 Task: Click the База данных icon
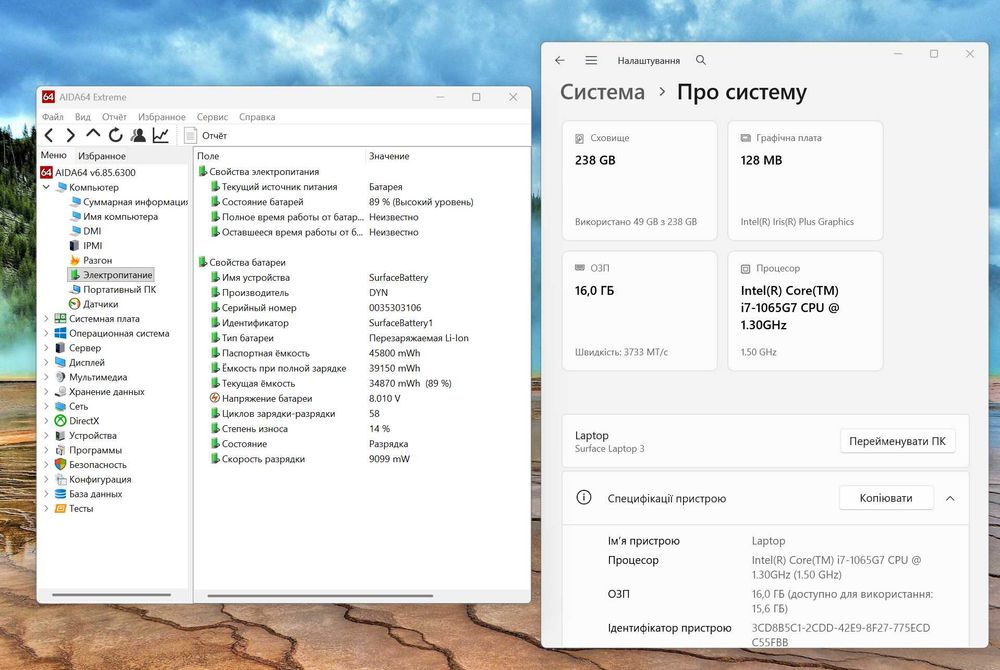[x=61, y=494]
